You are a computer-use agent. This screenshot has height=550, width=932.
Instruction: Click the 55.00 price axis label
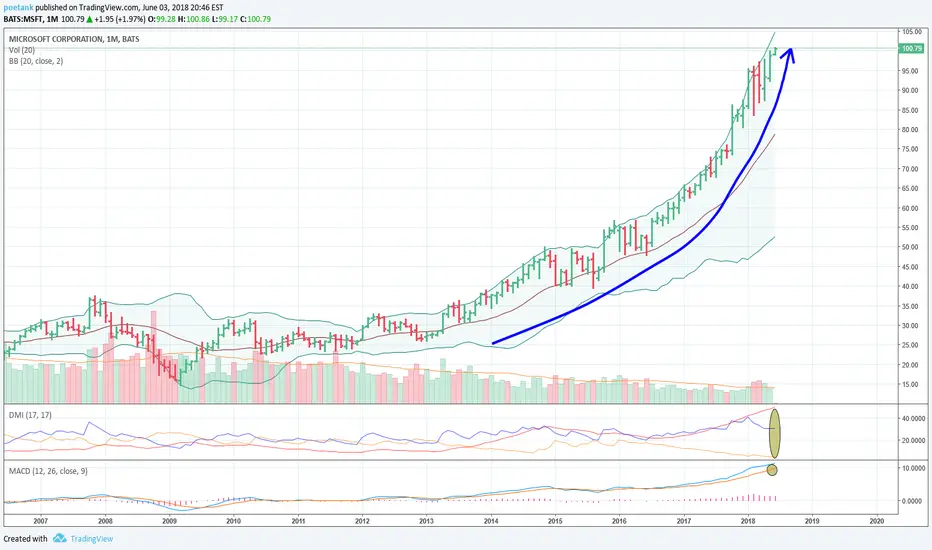(911, 228)
